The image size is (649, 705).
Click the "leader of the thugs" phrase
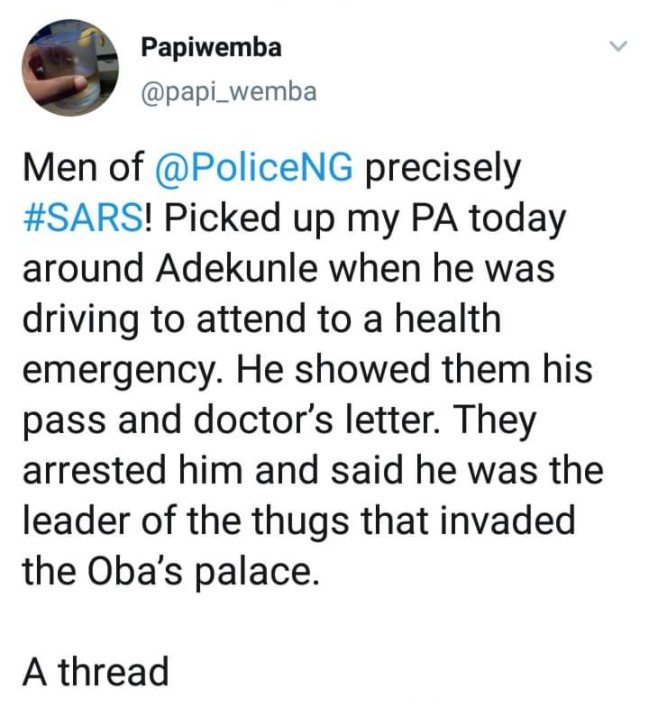pos(186,522)
